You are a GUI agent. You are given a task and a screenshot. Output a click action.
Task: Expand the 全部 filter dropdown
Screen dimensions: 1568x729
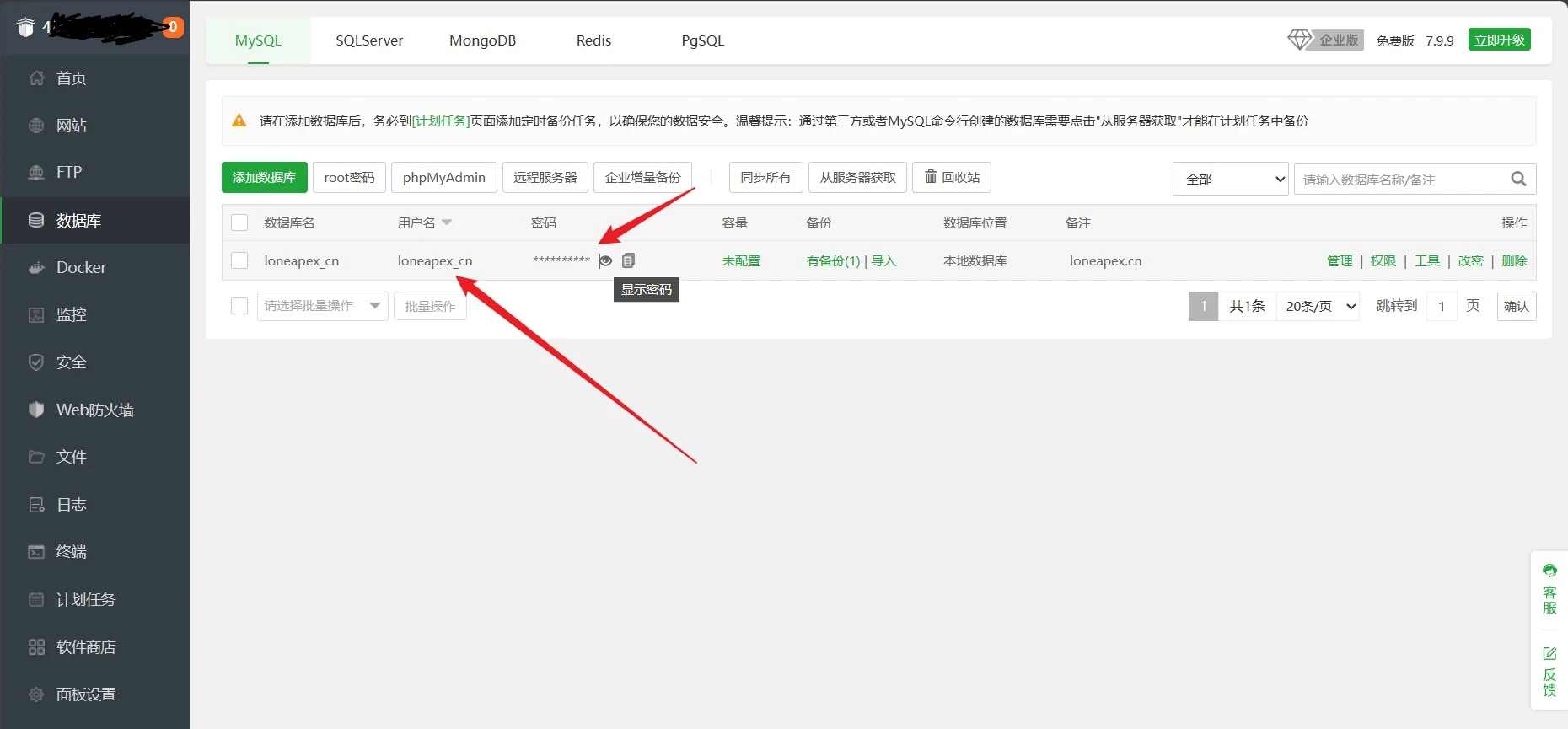click(1230, 179)
